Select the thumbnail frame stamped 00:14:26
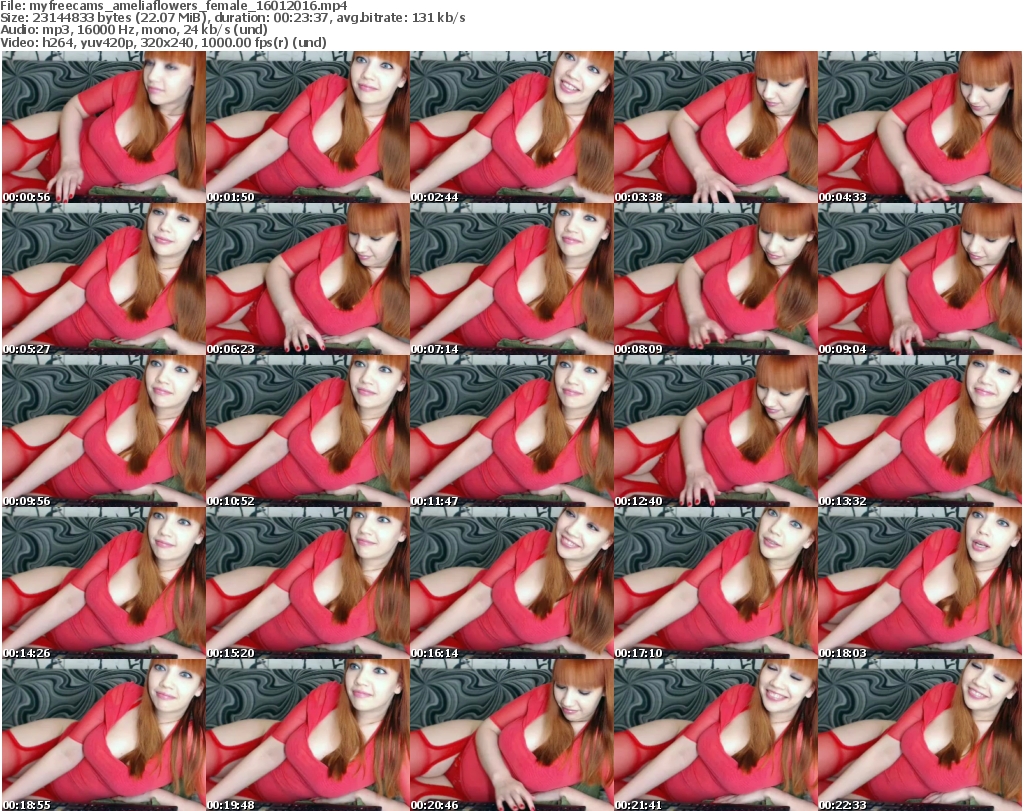Screen dimensions: 1024x811 [104, 583]
